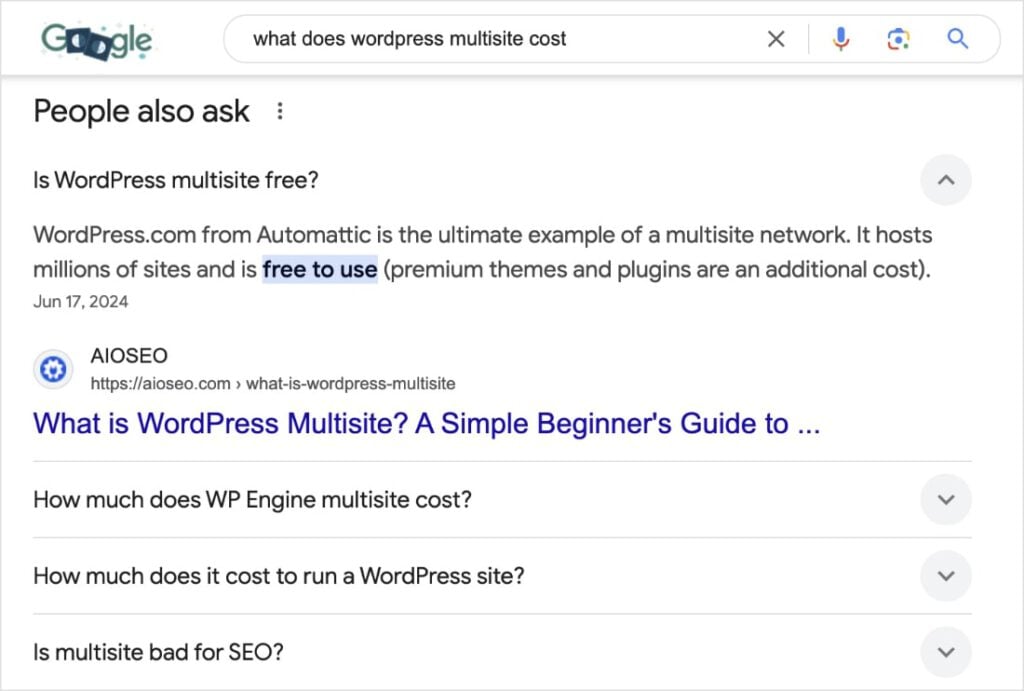The image size is (1024, 691).
Task: Click the Google doodle logo
Action: point(96,40)
